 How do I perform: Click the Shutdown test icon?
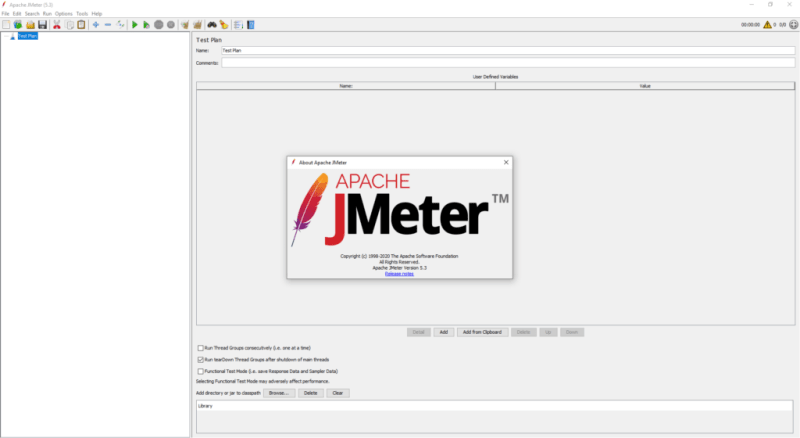tap(171, 25)
